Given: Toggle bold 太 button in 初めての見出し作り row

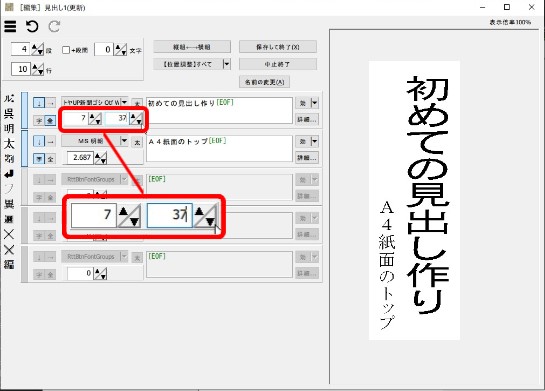Looking at the screenshot, I should point(137,103).
